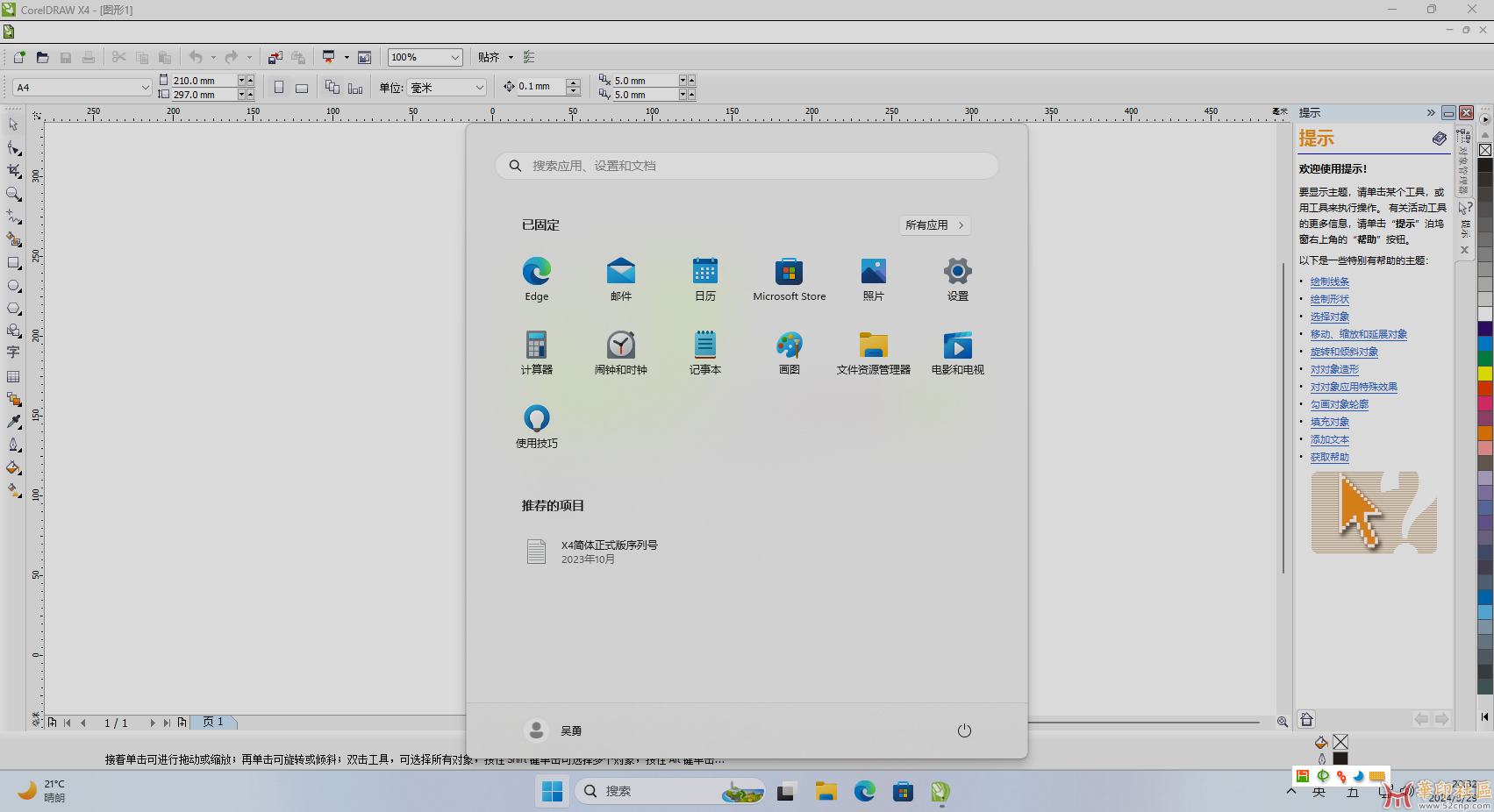
Task: Click the Welcome screen icon
Action: pos(365,57)
